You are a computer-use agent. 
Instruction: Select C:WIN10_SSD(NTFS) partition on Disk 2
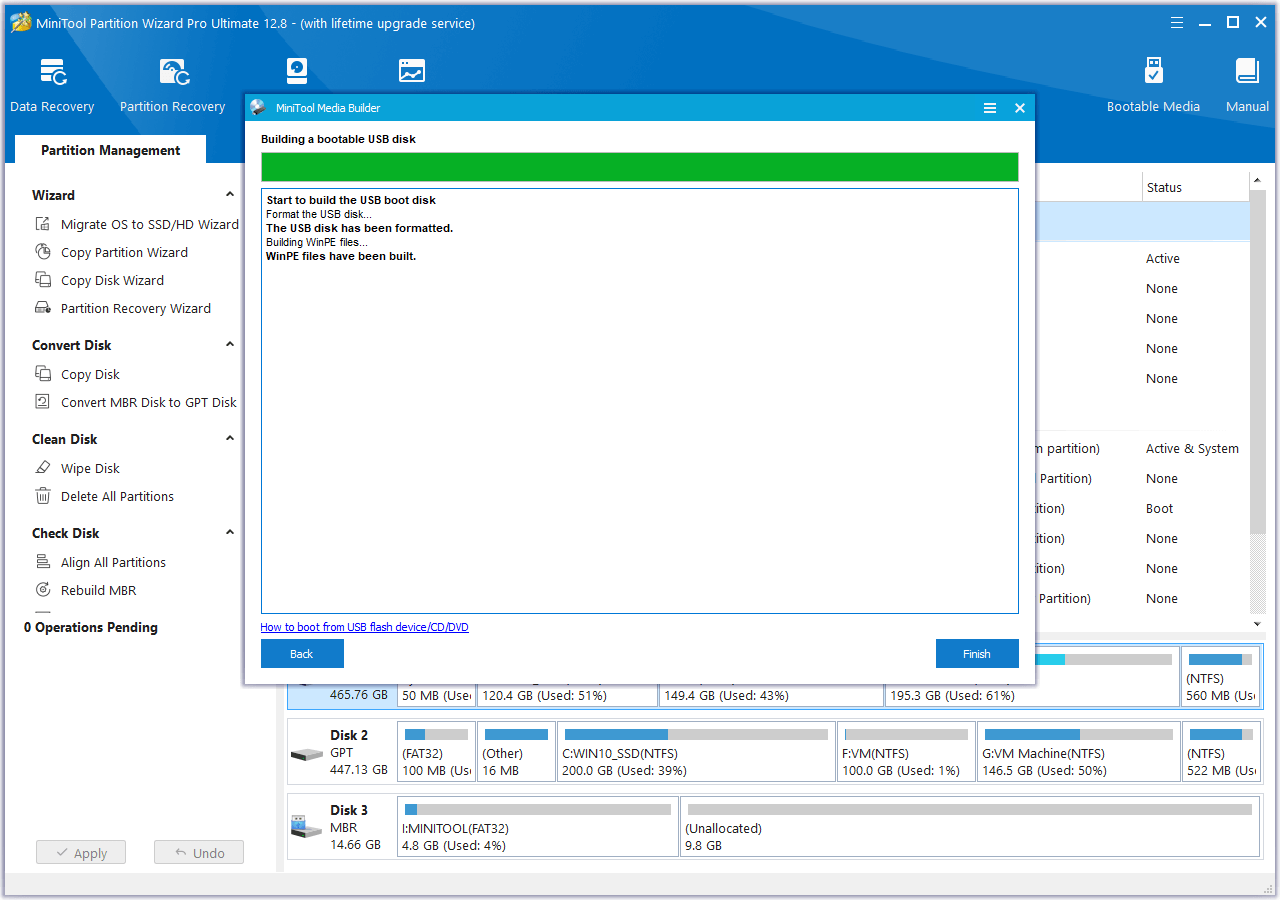pos(696,752)
